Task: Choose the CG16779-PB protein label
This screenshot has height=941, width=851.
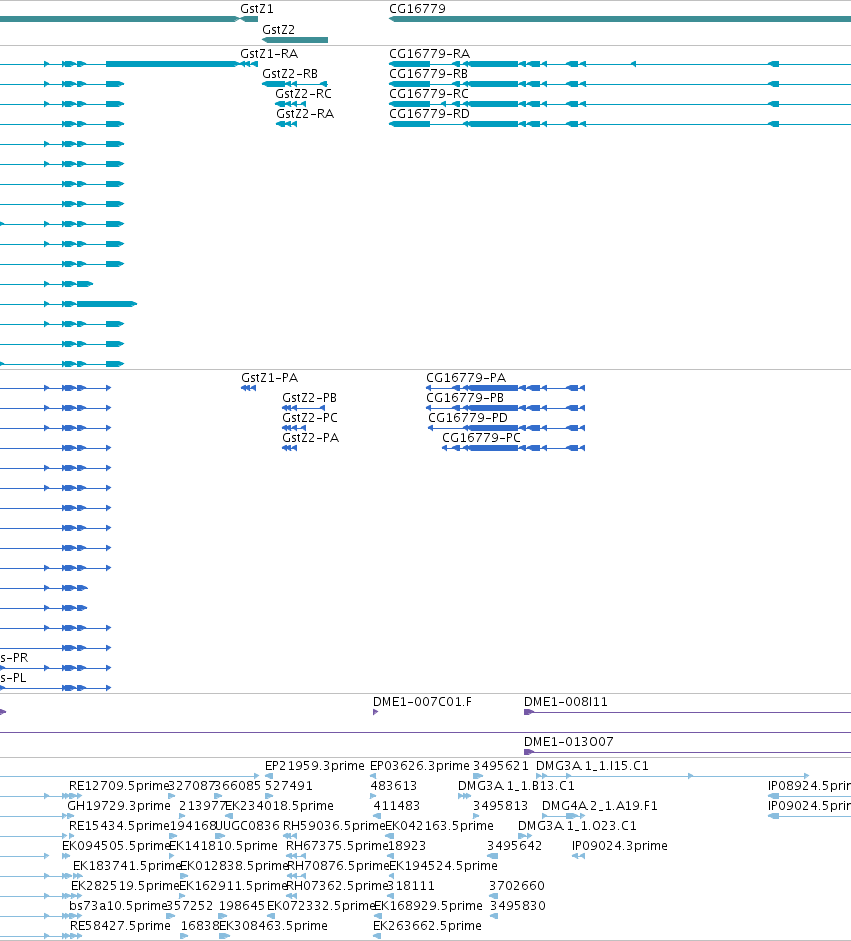Action: [x=465, y=397]
